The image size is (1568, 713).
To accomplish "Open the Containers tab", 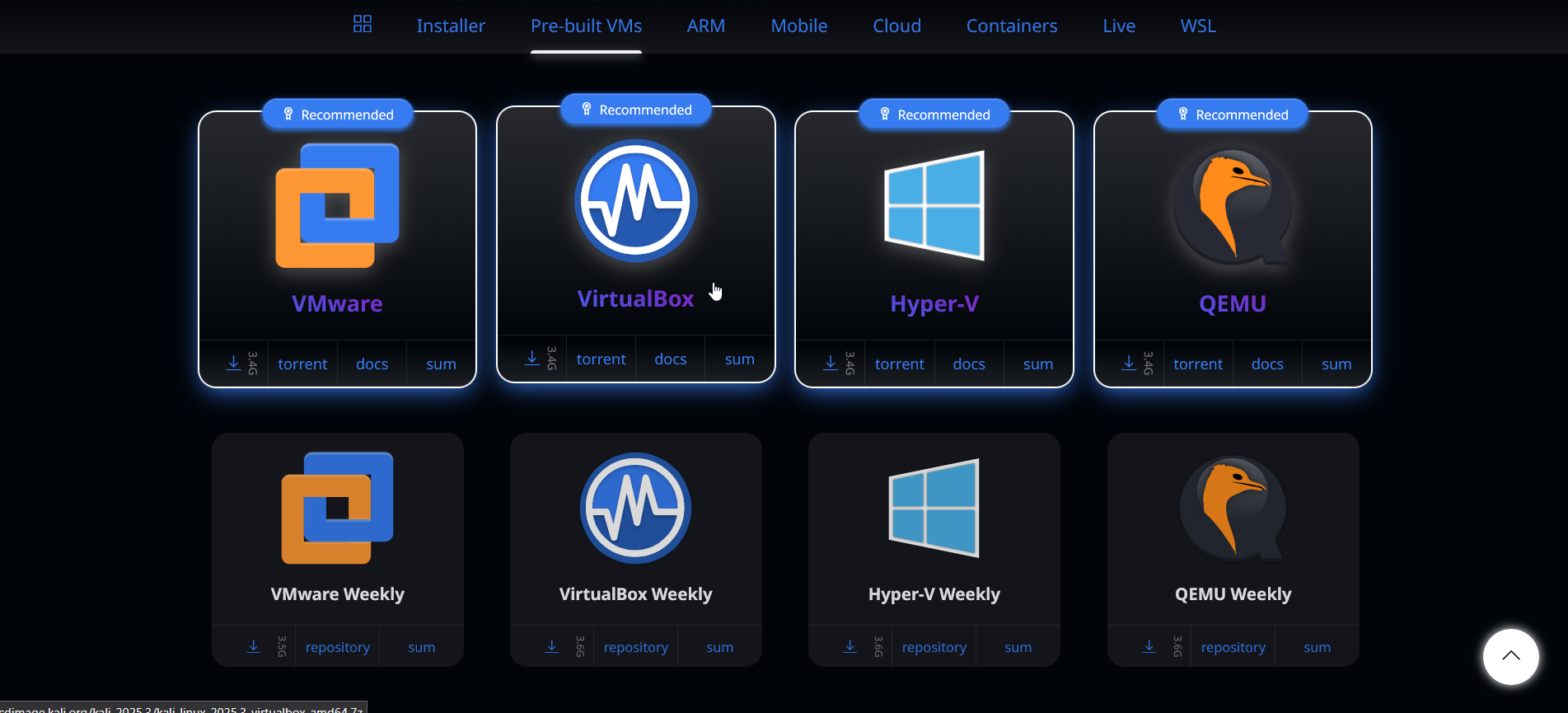I will tap(1011, 26).
